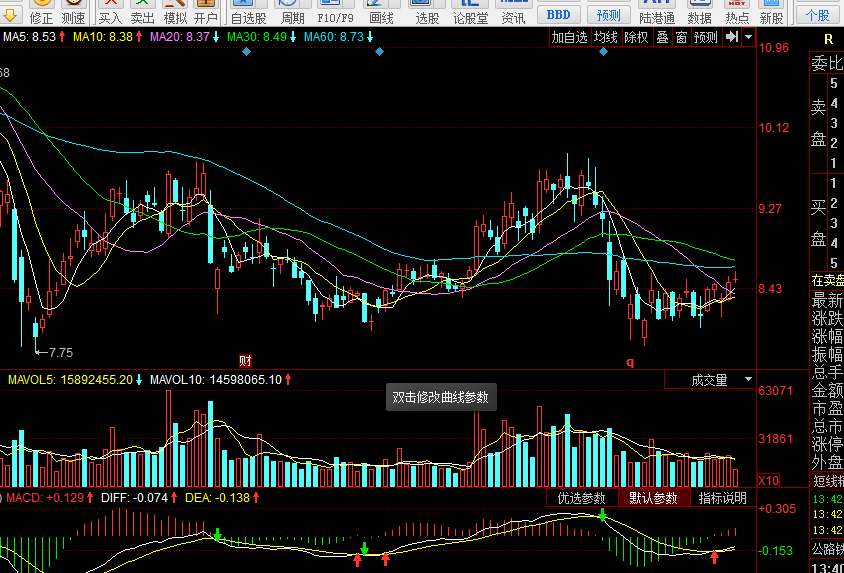
Task: Click the MA5 moving average label
Action: (x=34, y=36)
